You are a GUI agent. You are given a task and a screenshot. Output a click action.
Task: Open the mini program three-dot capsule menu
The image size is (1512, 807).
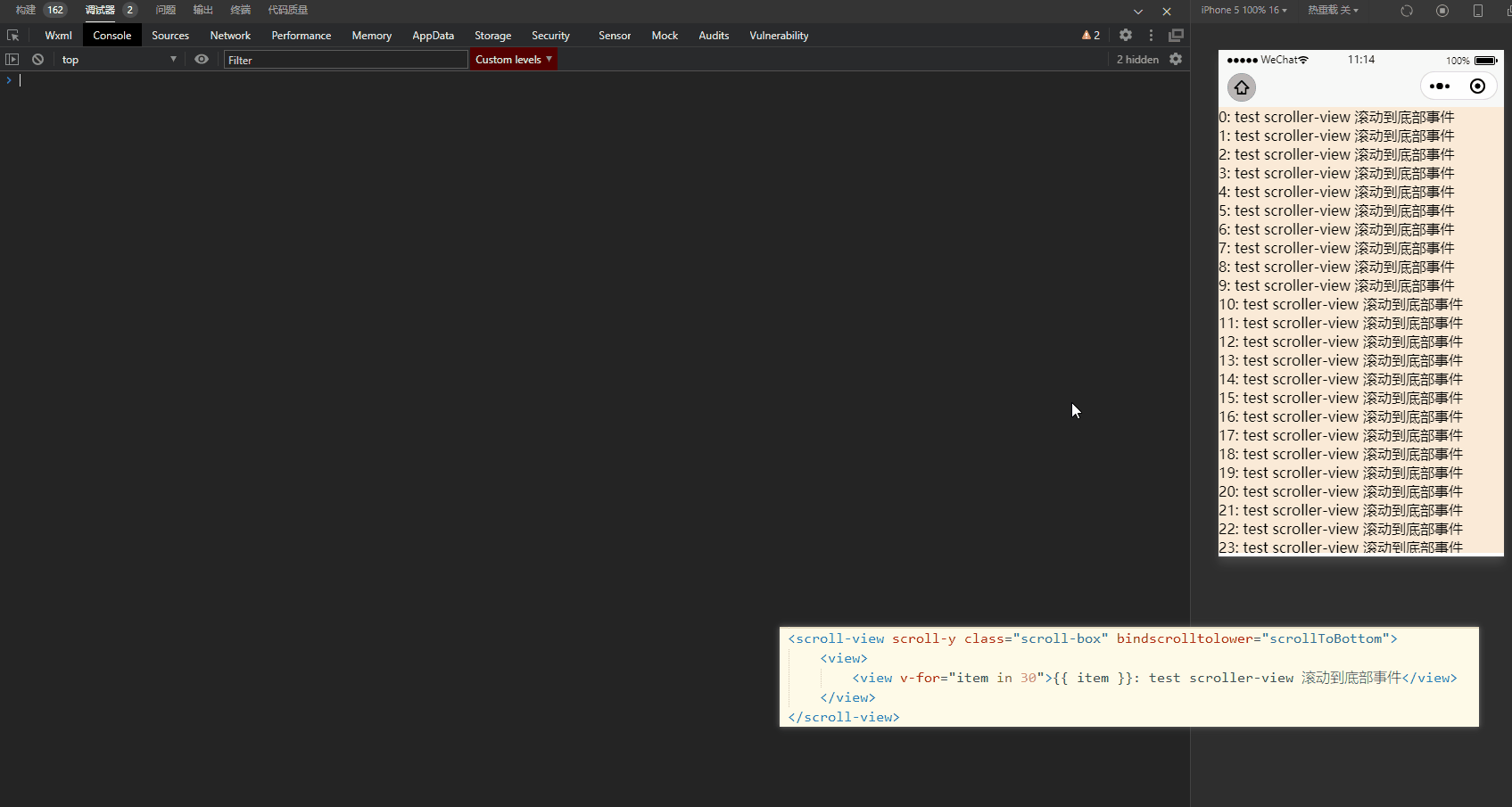(1440, 86)
